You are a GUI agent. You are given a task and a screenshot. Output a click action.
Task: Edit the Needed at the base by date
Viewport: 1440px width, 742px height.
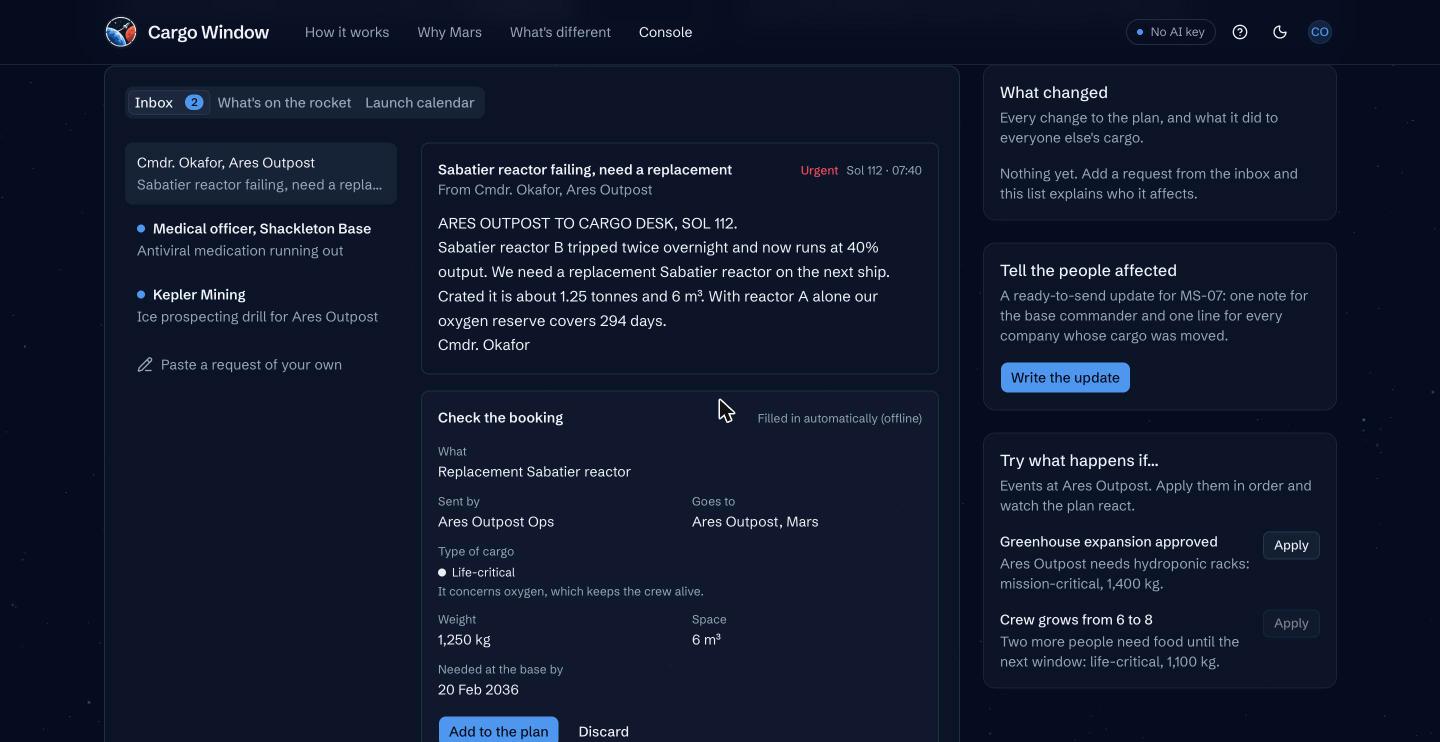pyautogui.click(x=478, y=689)
